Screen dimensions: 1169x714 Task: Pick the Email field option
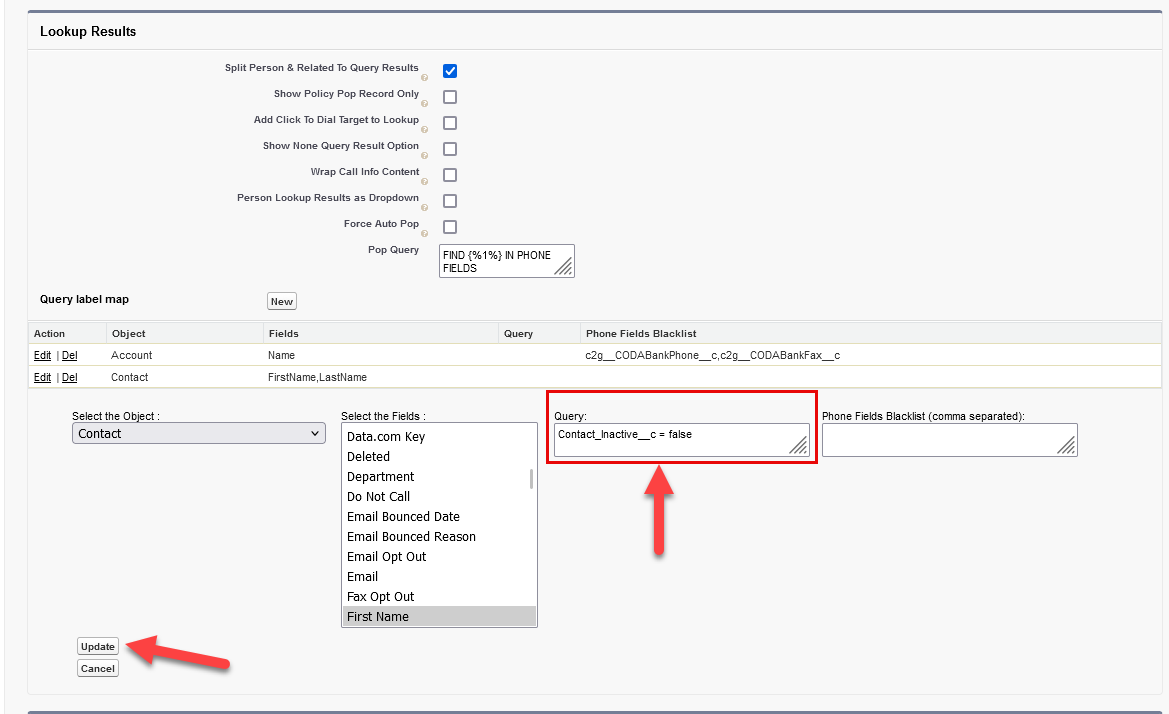click(438, 577)
